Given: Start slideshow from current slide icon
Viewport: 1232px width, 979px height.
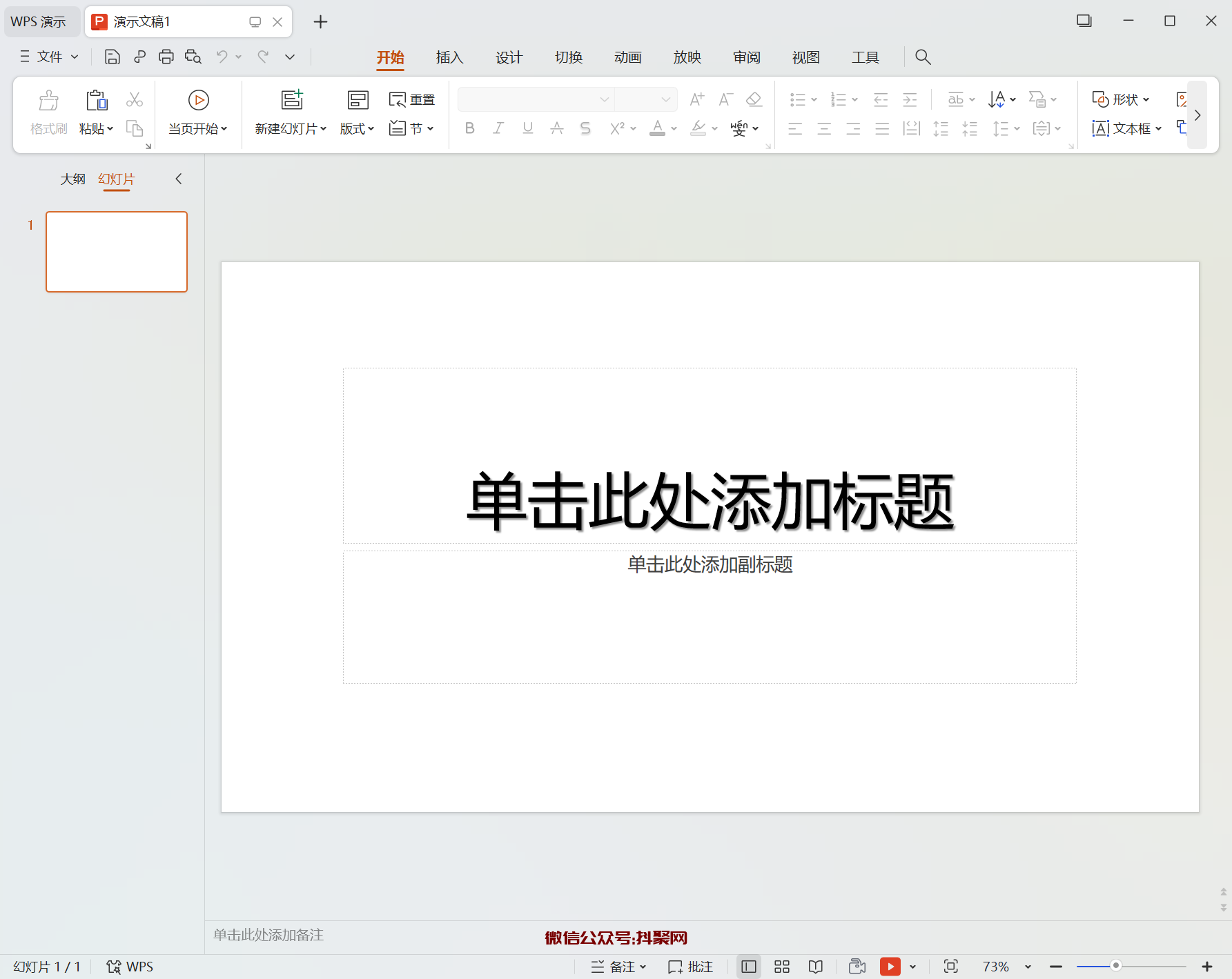Looking at the screenshot, I should pos(198,101).
